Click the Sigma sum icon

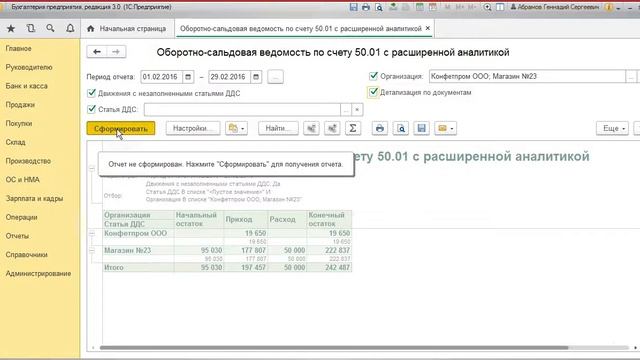tap(353, 128)
